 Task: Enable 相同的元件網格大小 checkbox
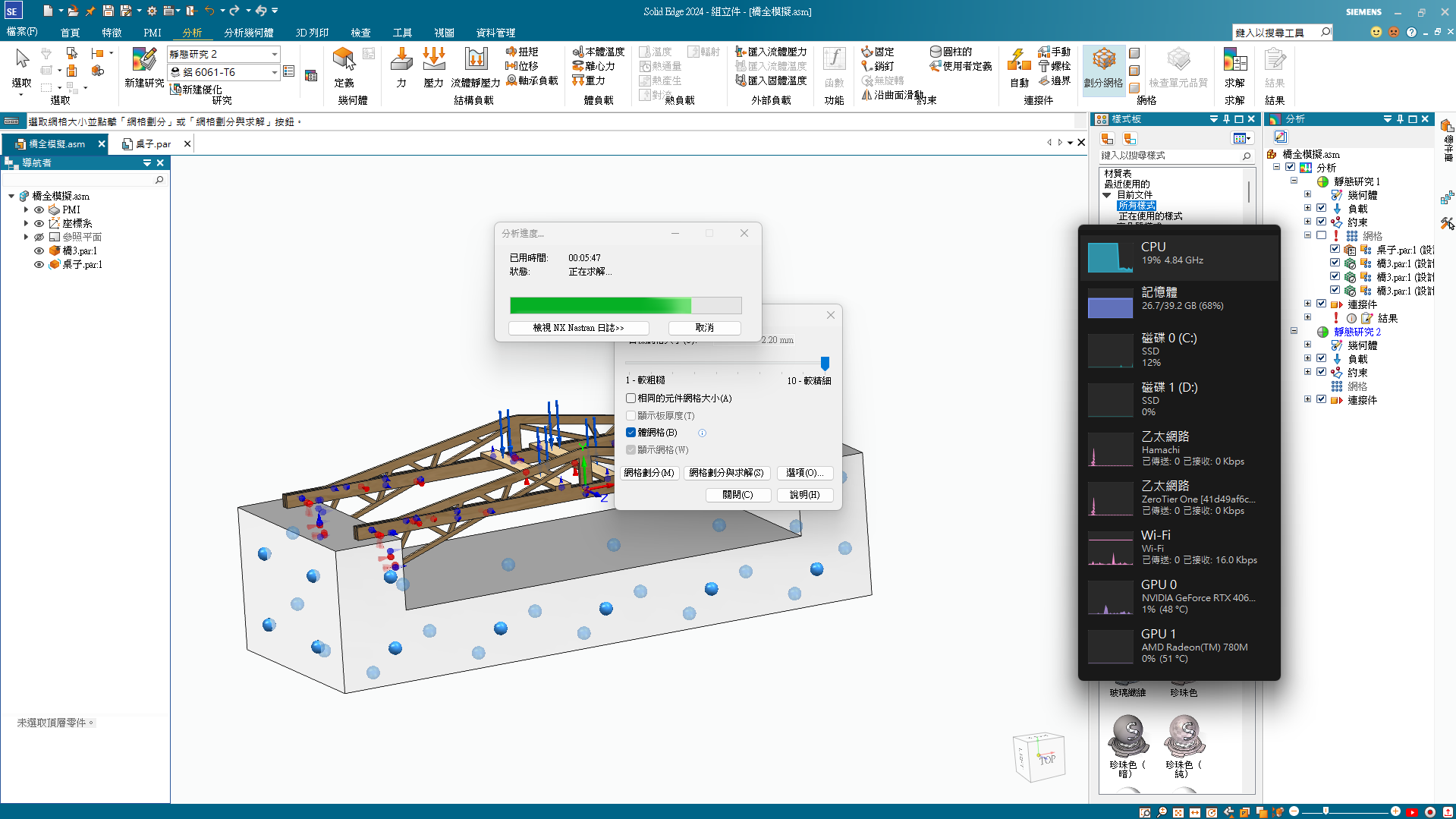click(x=631, y=398)
